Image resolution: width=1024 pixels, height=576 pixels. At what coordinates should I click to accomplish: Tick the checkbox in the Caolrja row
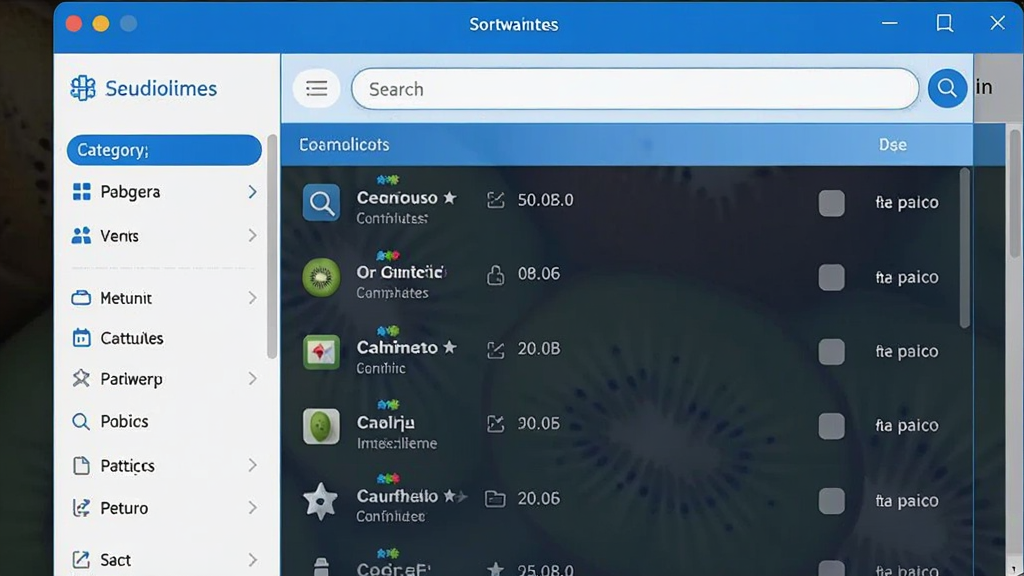(831, 426)
